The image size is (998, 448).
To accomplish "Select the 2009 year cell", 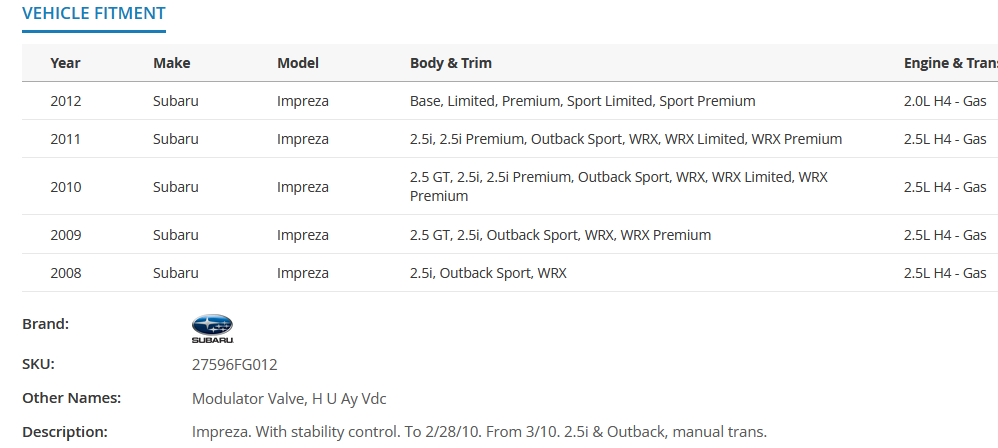I will (66, 235).
